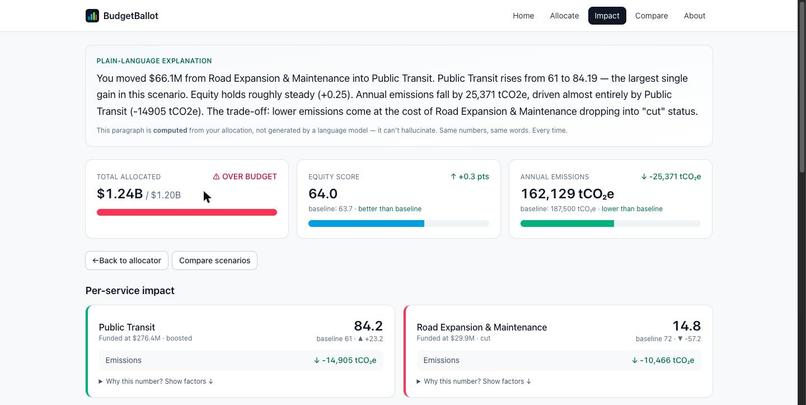Expand Road Expansion 'Why this number?' factors

tap(473, 381)
